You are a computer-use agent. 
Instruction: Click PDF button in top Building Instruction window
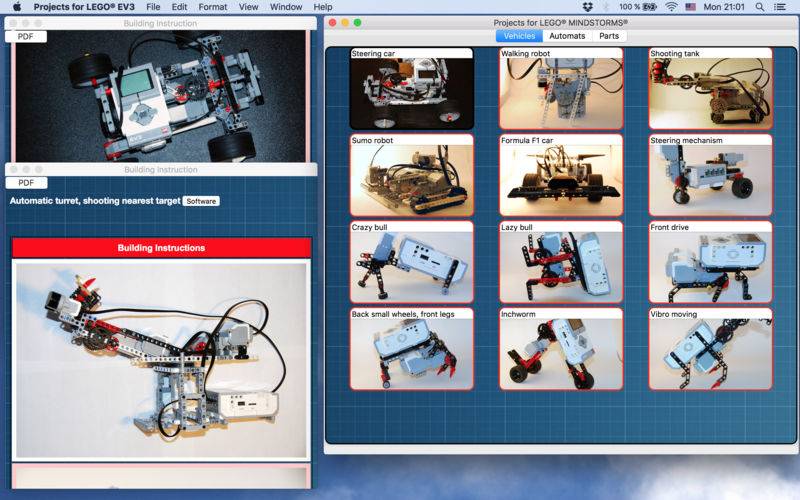point(26,36)
